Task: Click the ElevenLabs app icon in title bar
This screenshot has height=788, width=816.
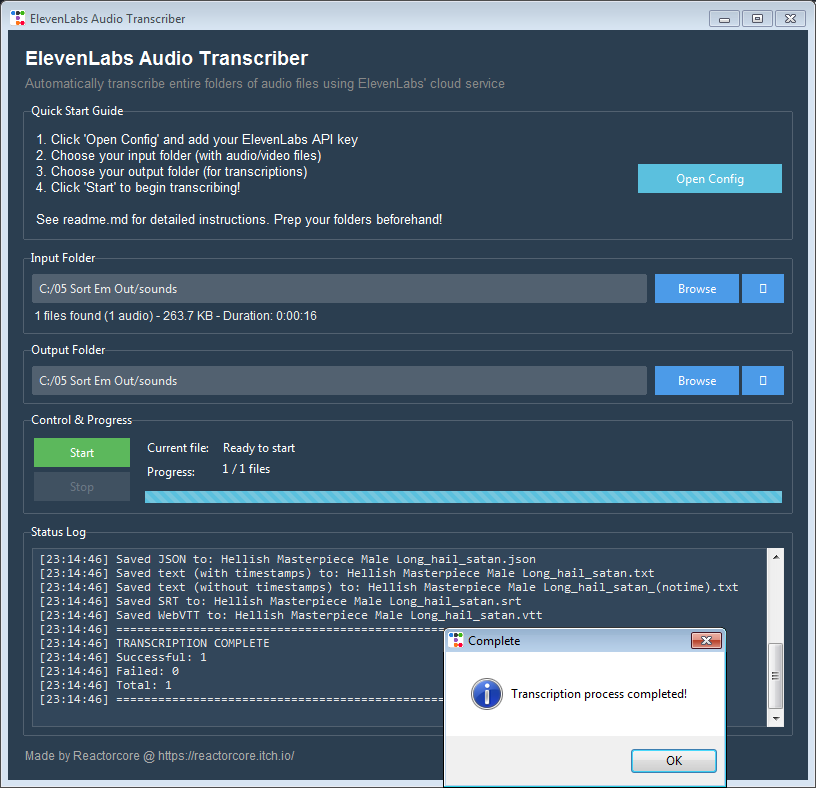Action: point(17,18)
